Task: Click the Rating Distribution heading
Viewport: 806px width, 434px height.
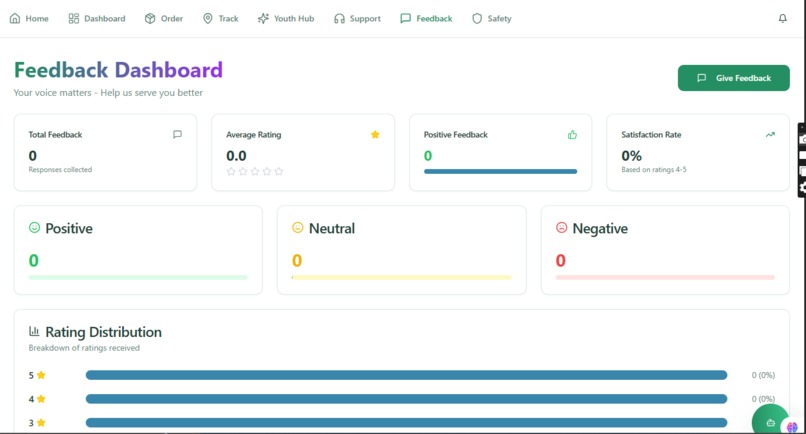Action: click(103, 332)
